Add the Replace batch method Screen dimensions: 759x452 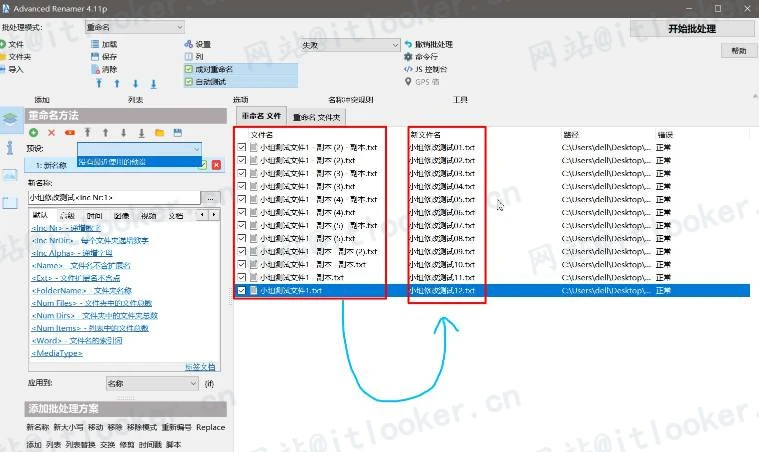[x=211, y=427]
